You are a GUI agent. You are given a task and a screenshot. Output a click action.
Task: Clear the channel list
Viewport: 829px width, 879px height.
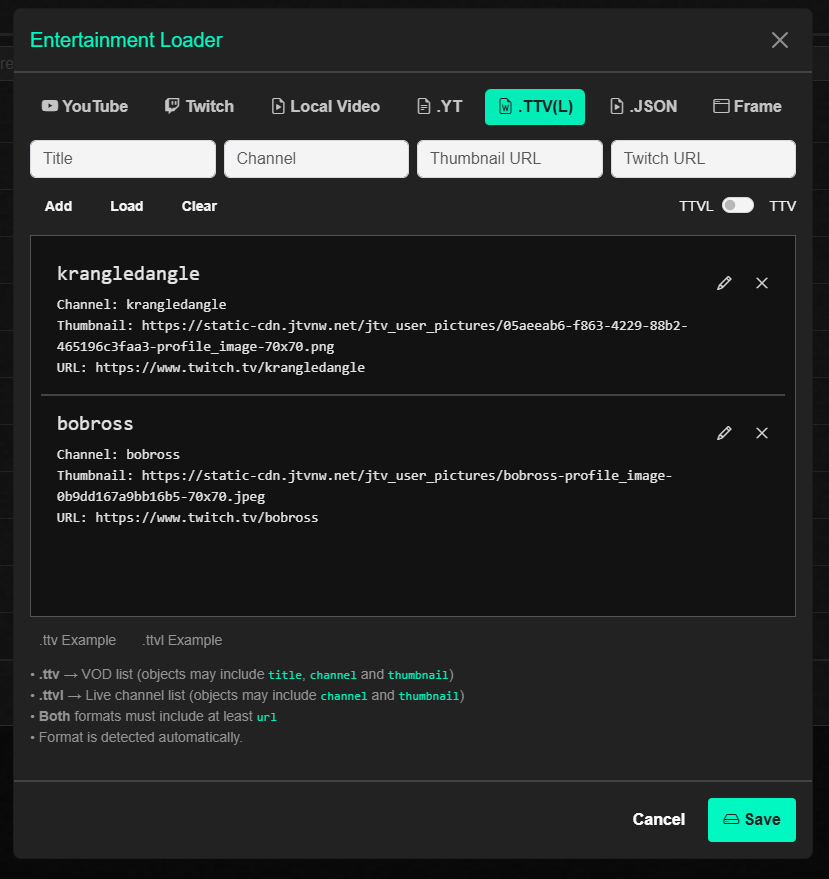point(199,206)
